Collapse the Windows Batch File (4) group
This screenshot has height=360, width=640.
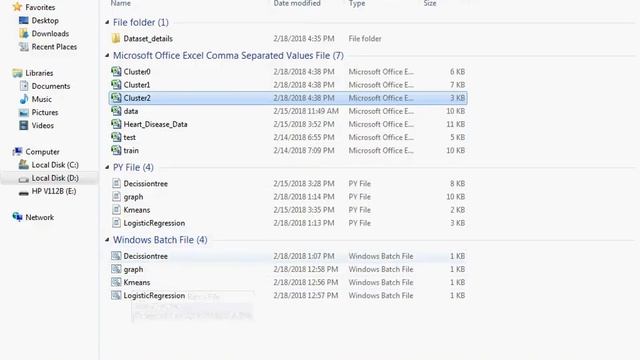point(107,240)
